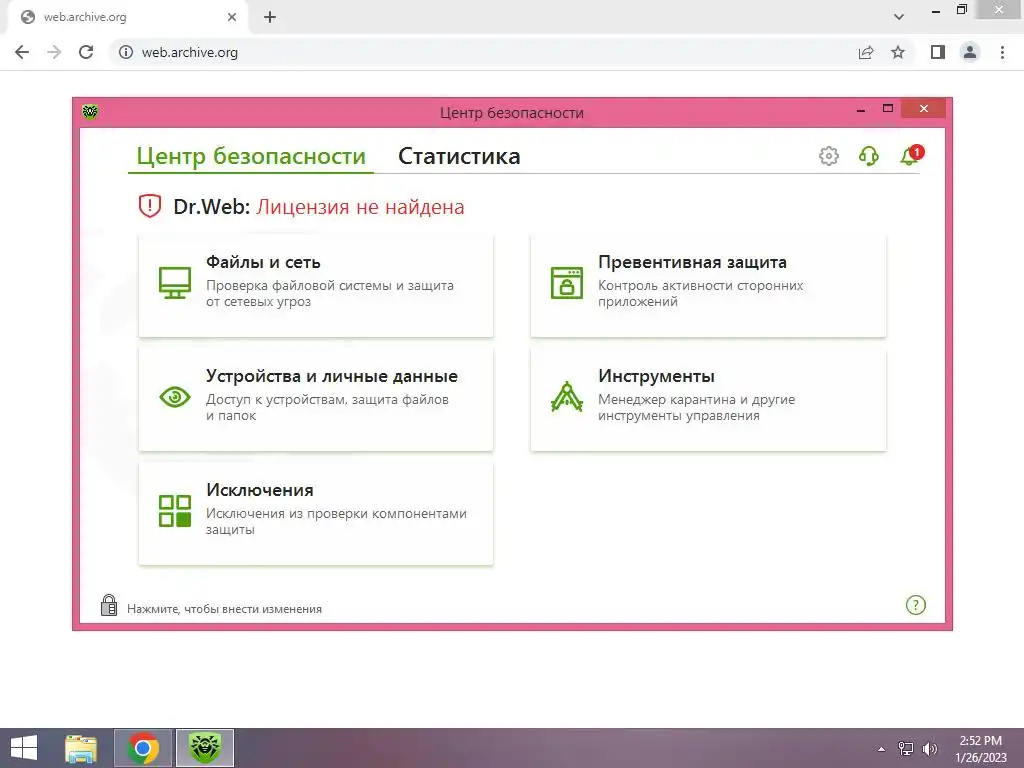Click the Dr.Web taskbar icon
Image resolution: width=1024 pixels, height=768 pixels.
point(205,748)
